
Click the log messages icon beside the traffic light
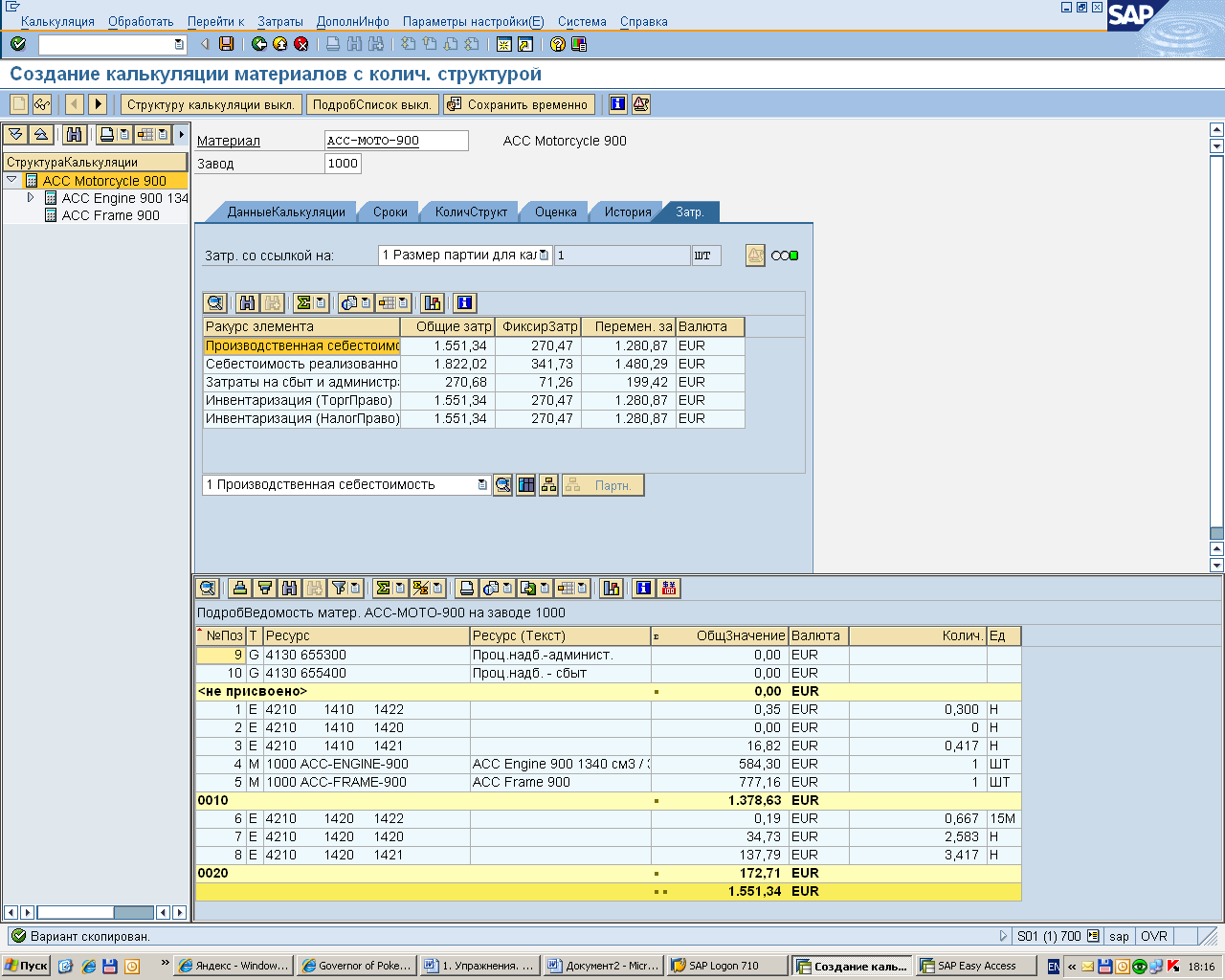point(755,256)
